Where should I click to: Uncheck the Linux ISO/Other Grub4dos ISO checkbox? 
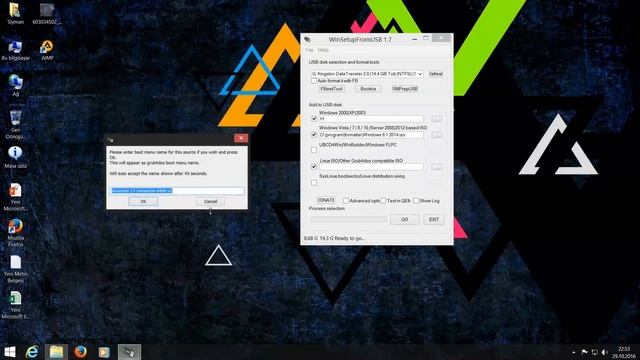coord(314,167)
